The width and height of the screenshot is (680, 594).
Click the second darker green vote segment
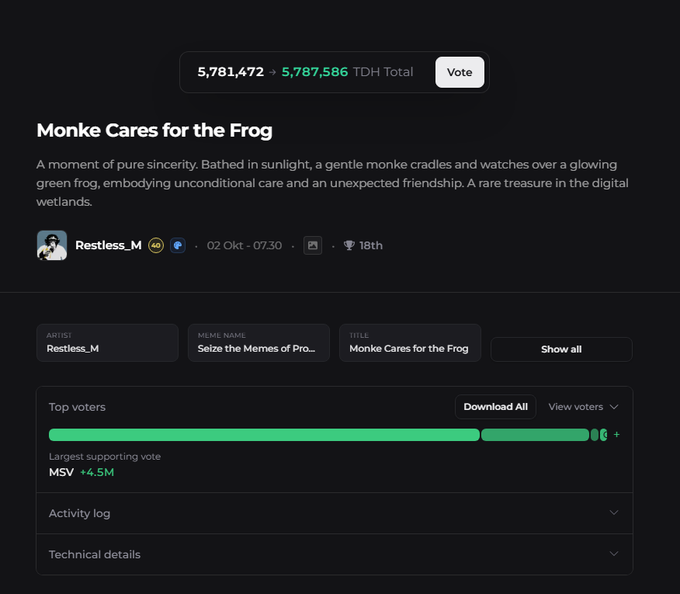click(535, 435)
